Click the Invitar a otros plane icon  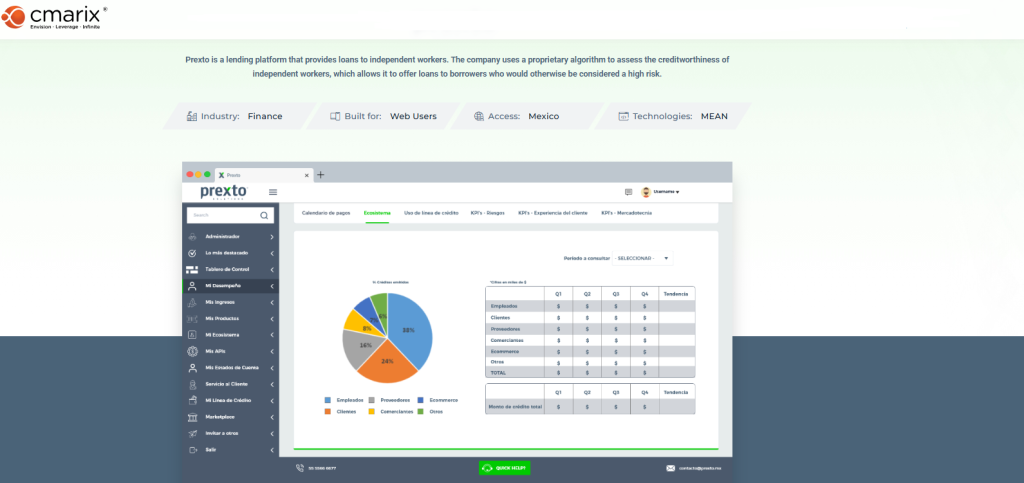192,433
